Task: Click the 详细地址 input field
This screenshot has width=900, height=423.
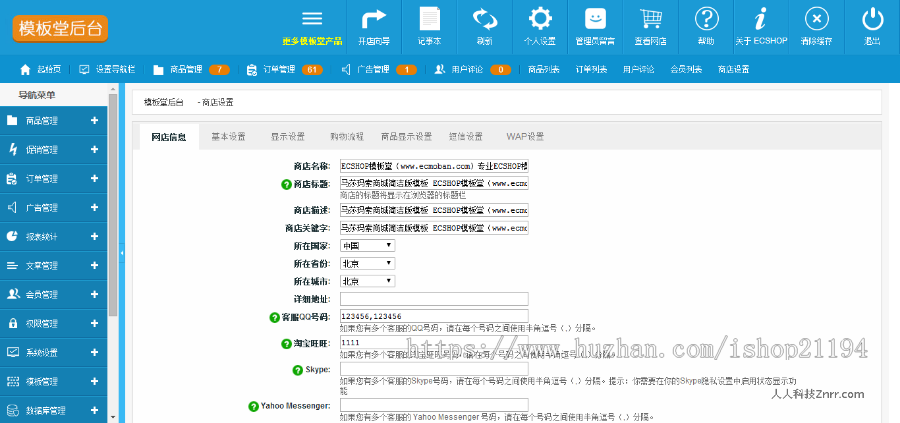Action: click(x=434, y=299)
